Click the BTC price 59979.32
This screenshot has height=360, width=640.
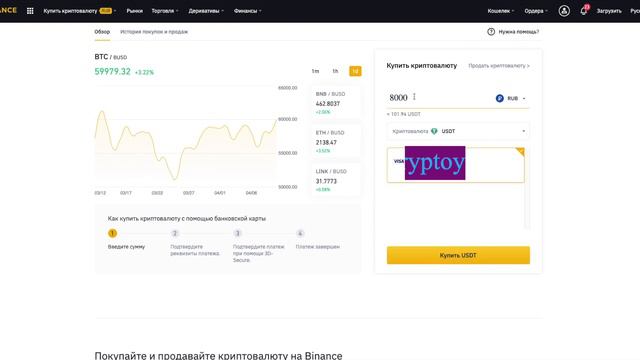113,71
